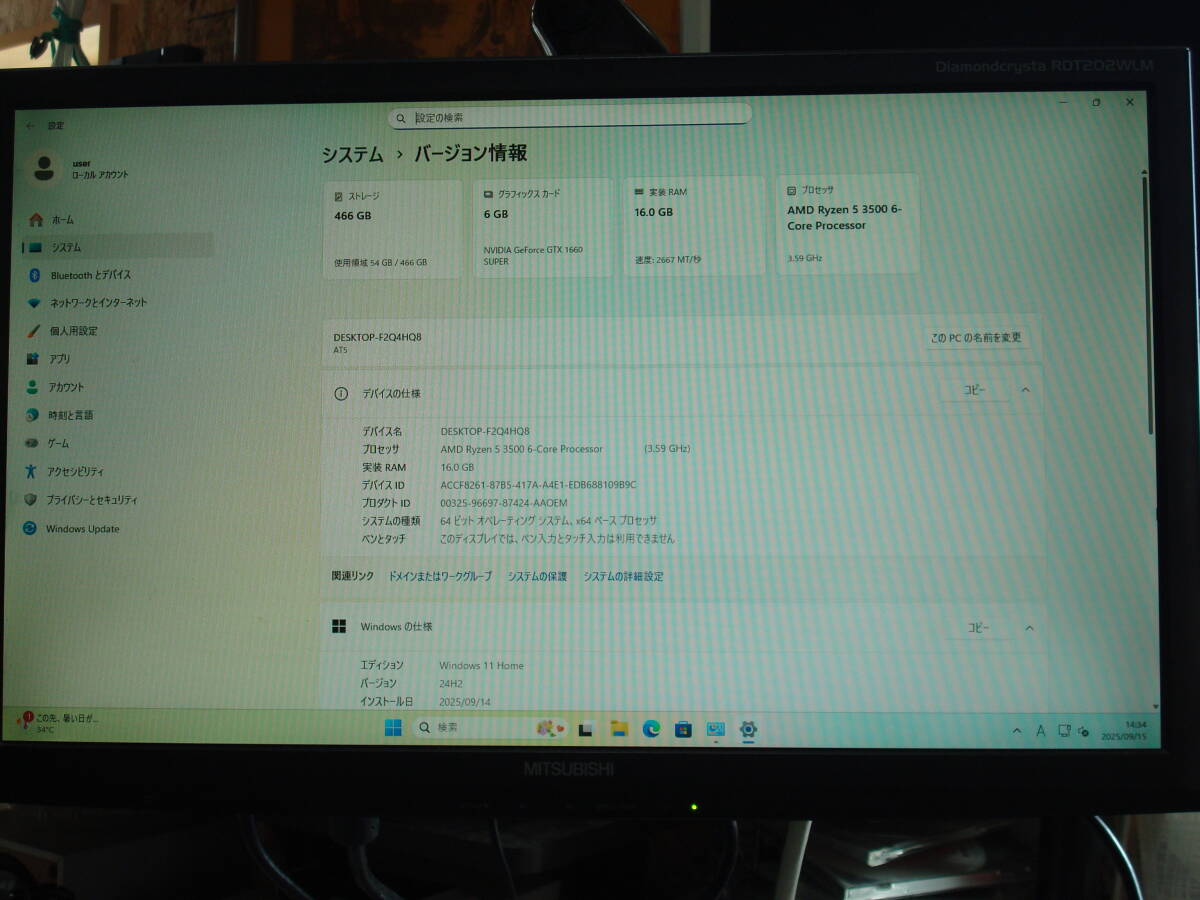1200x900 pixels.
Task: Select the グラフィックス カード 6 GB card
Action: (x=543, y=227)
